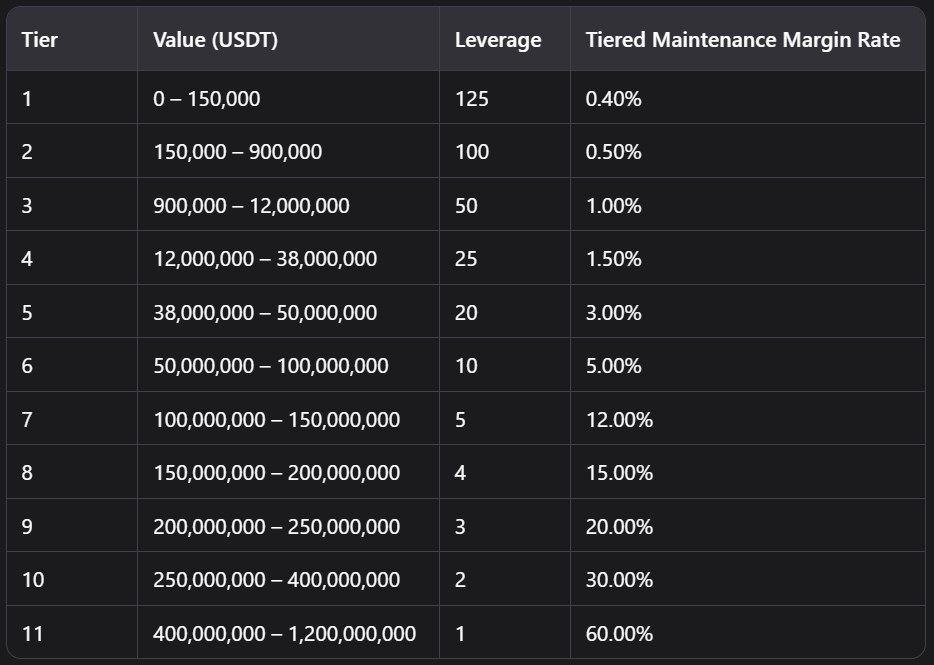Click the 150,000 – 900,000 value cell
The width and height of the screenshot is (934, 665).
pyautogui.click(x=237, y=152)
